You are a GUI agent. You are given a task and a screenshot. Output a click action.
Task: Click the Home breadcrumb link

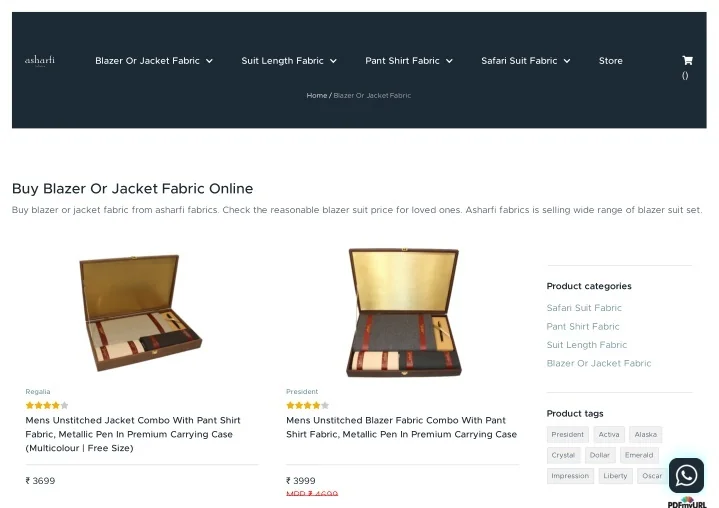[x=316, y=96]
